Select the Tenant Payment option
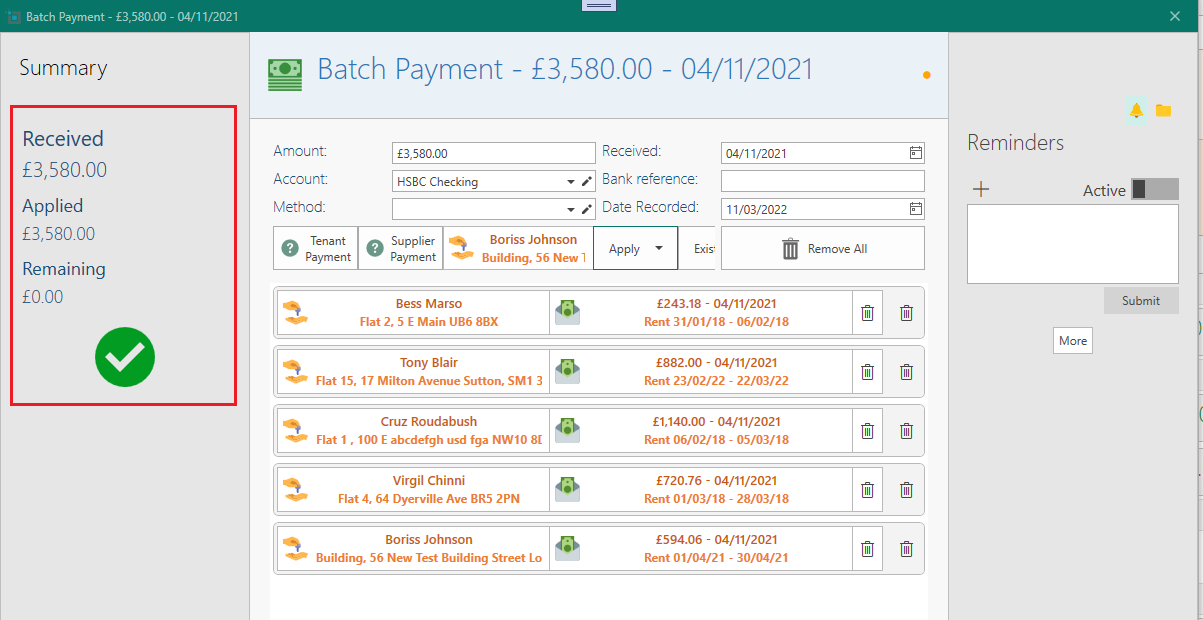 315,249
